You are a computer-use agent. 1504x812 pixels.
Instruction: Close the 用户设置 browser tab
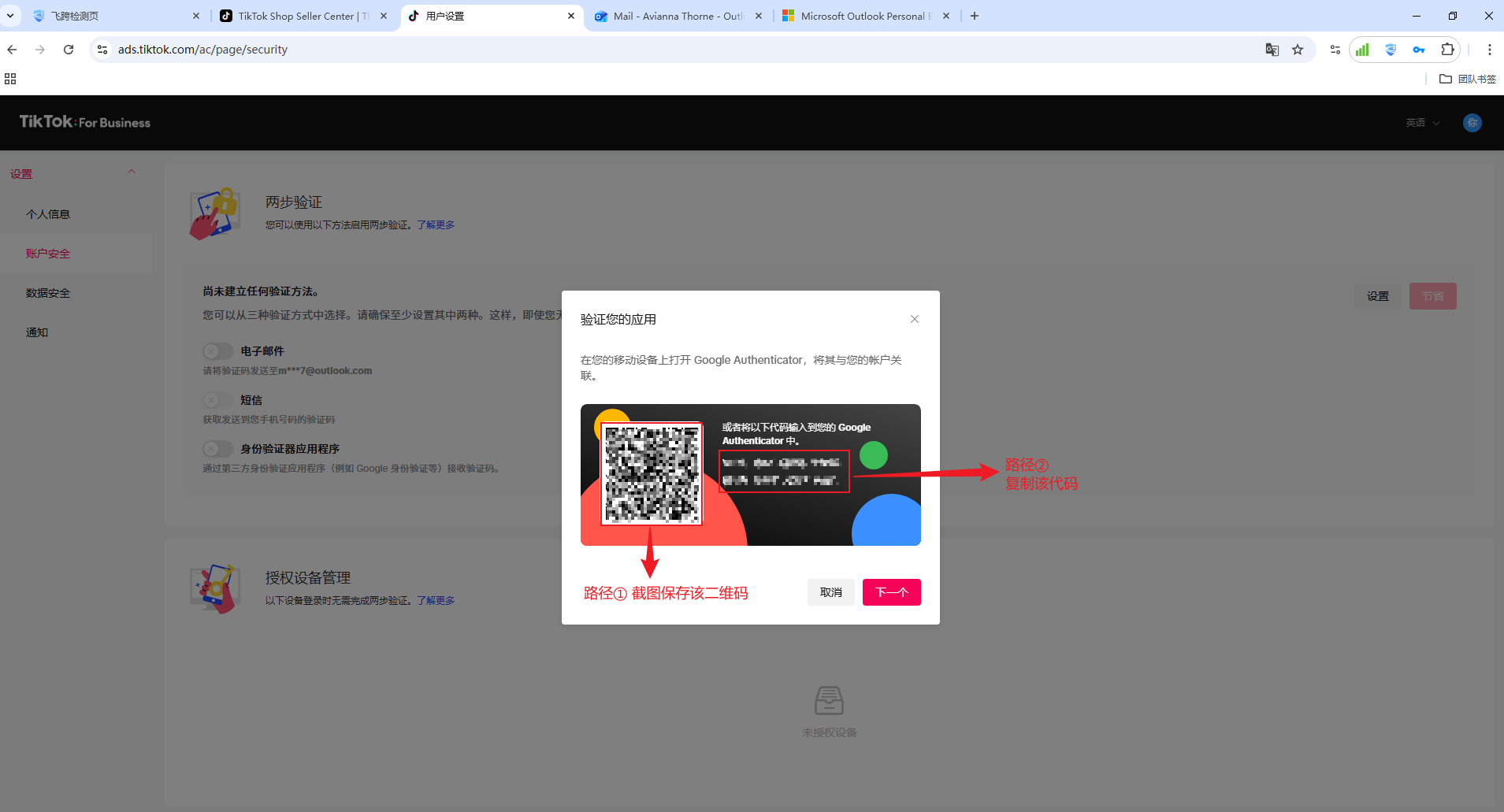click(571, 16)
